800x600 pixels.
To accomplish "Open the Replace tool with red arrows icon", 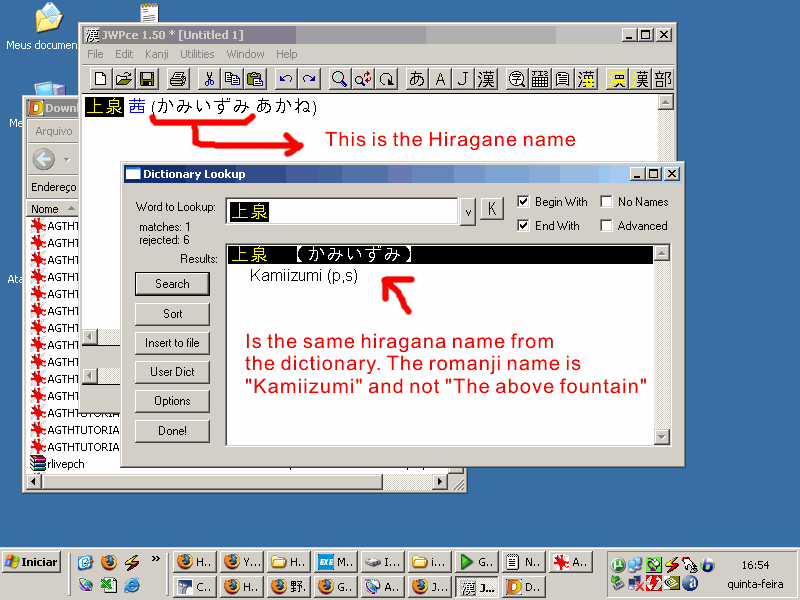I will coord(363,79).
